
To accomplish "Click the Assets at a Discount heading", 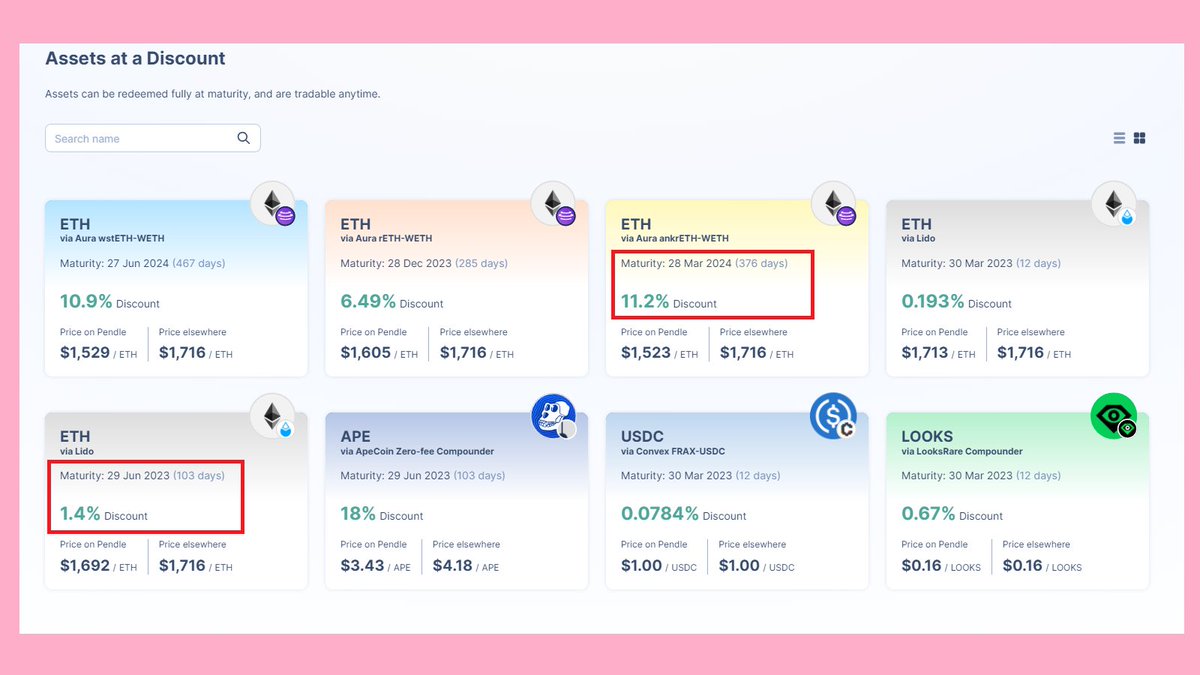I will (x=135, y=58).
